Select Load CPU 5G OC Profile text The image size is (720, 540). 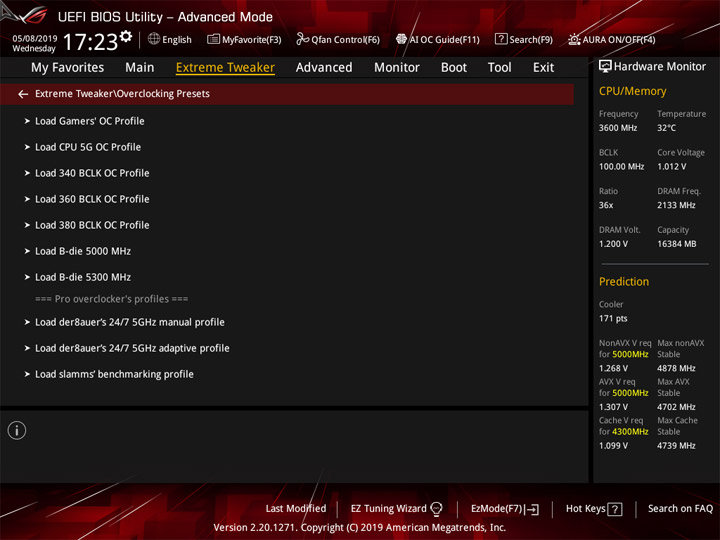[88, 147]
